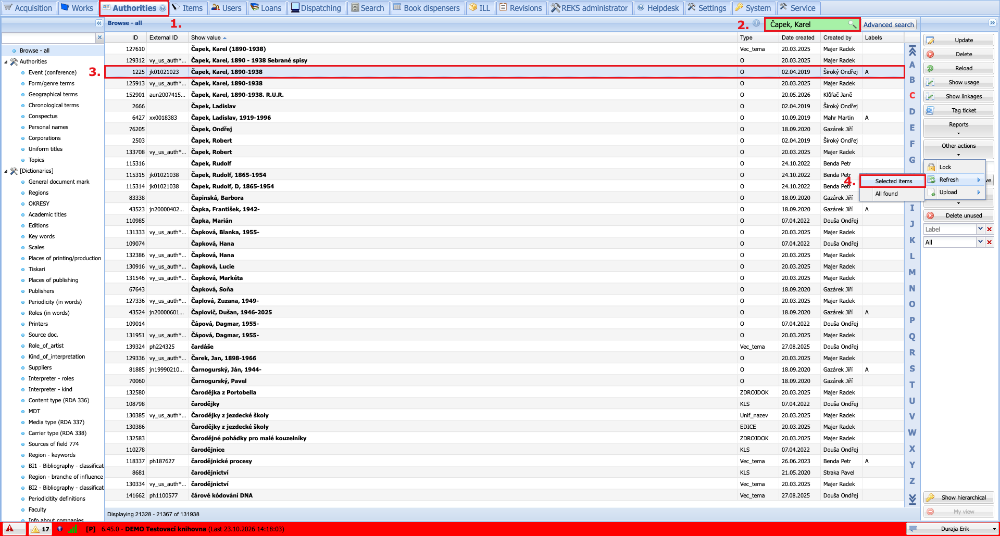Select Key words dictionary in tree

coord(41,236)
